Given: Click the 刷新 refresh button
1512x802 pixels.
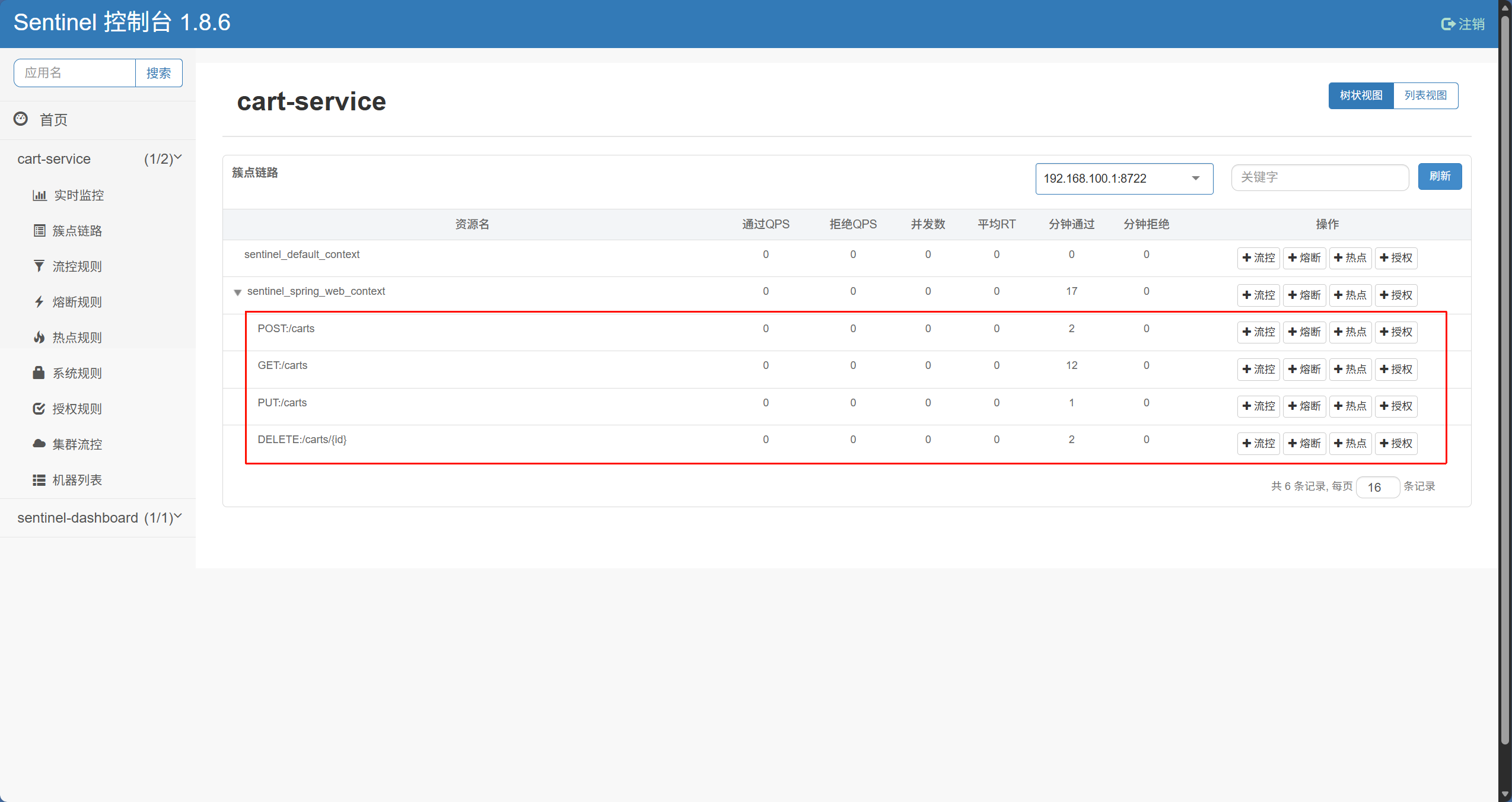Looking at the screenshot, I should [1440, 176].
